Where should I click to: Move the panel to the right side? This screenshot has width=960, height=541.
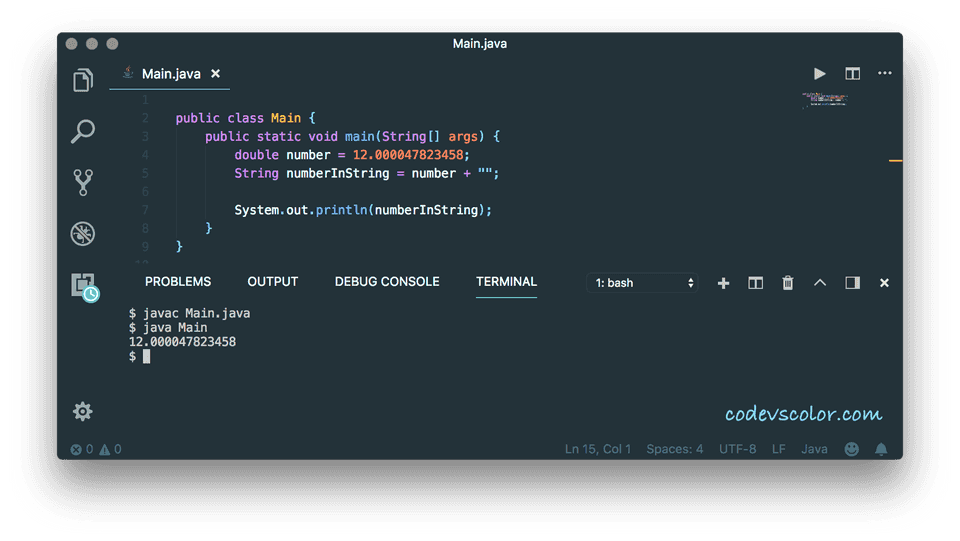(x=852, y=283)
